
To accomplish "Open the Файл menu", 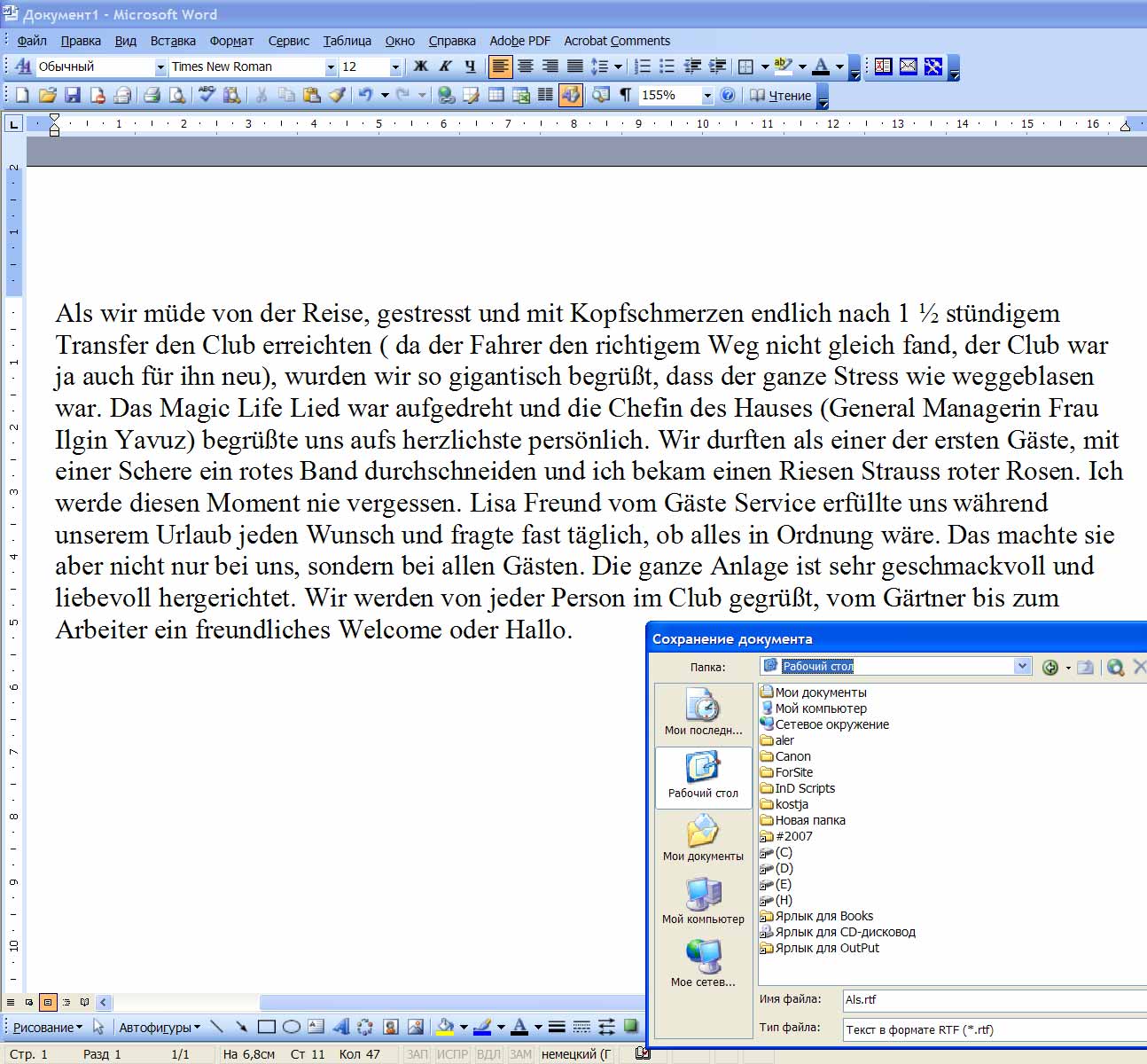I will [x=32, y=41].
